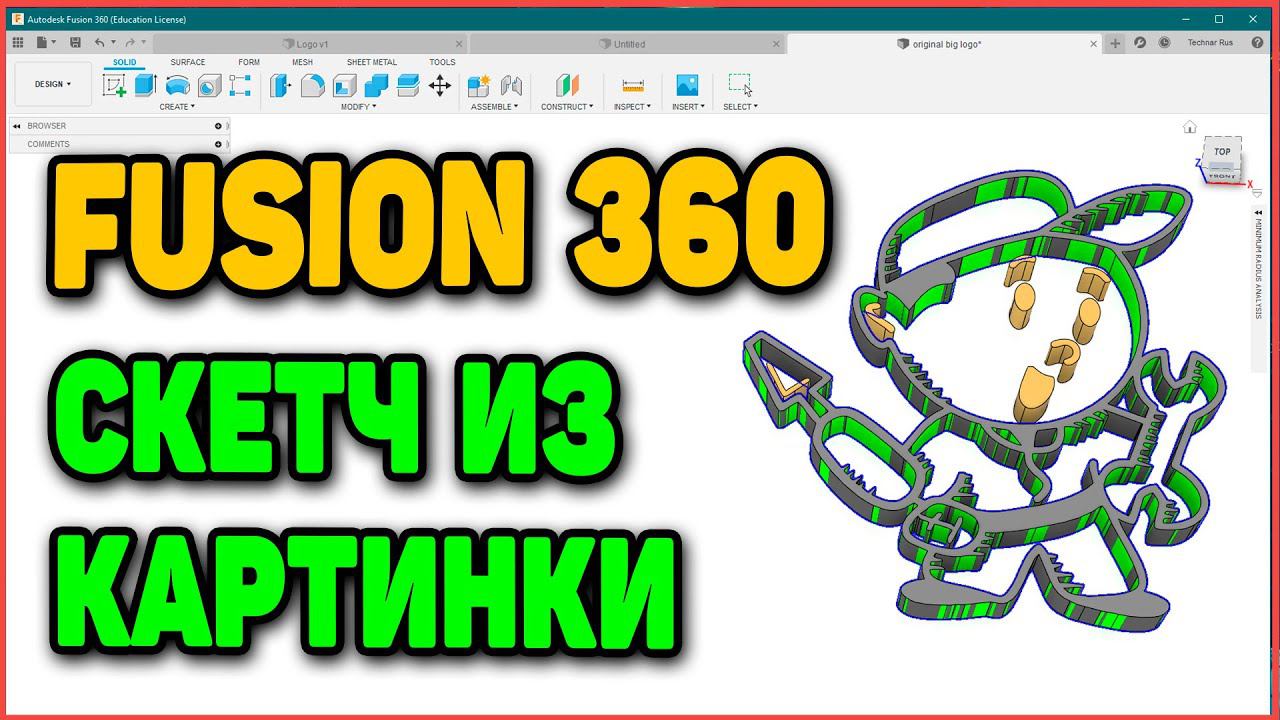The width and height of the screenshot is (1280, 720).
Task: Click the COMMENTS panel title
Action: tap(48, 144)
